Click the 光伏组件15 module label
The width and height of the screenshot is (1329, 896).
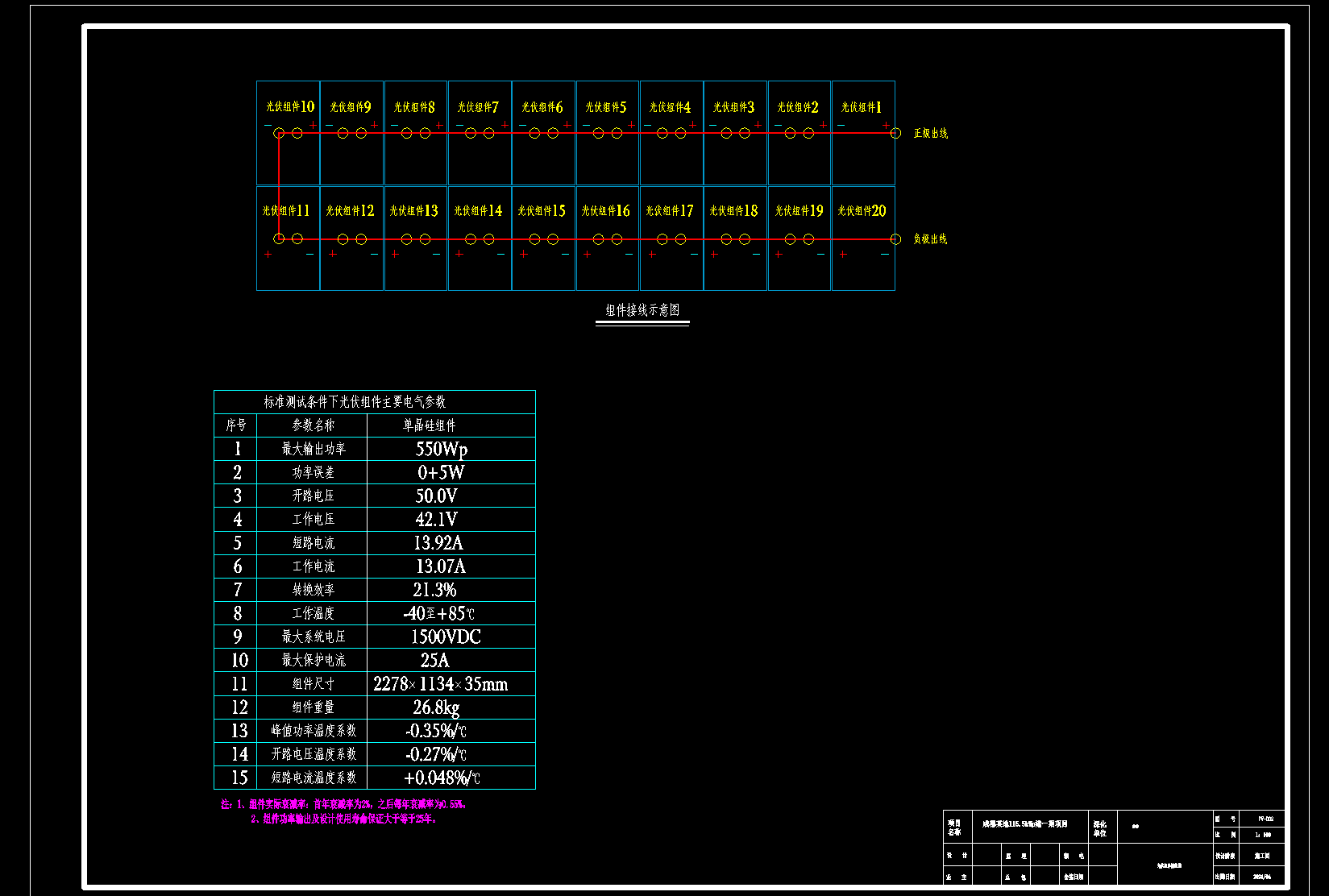pos(542,210)
